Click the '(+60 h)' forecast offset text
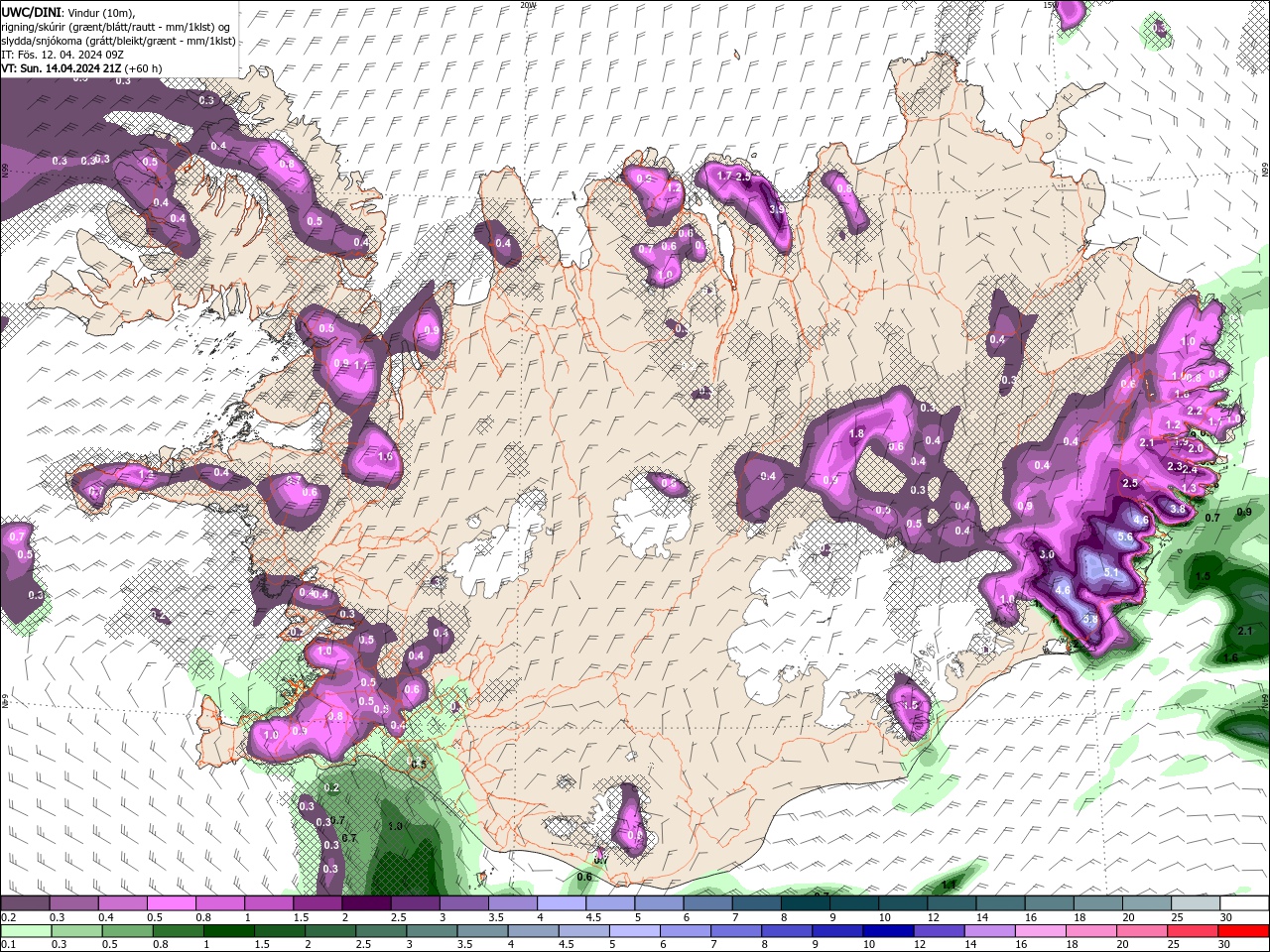 coord(143,68)
